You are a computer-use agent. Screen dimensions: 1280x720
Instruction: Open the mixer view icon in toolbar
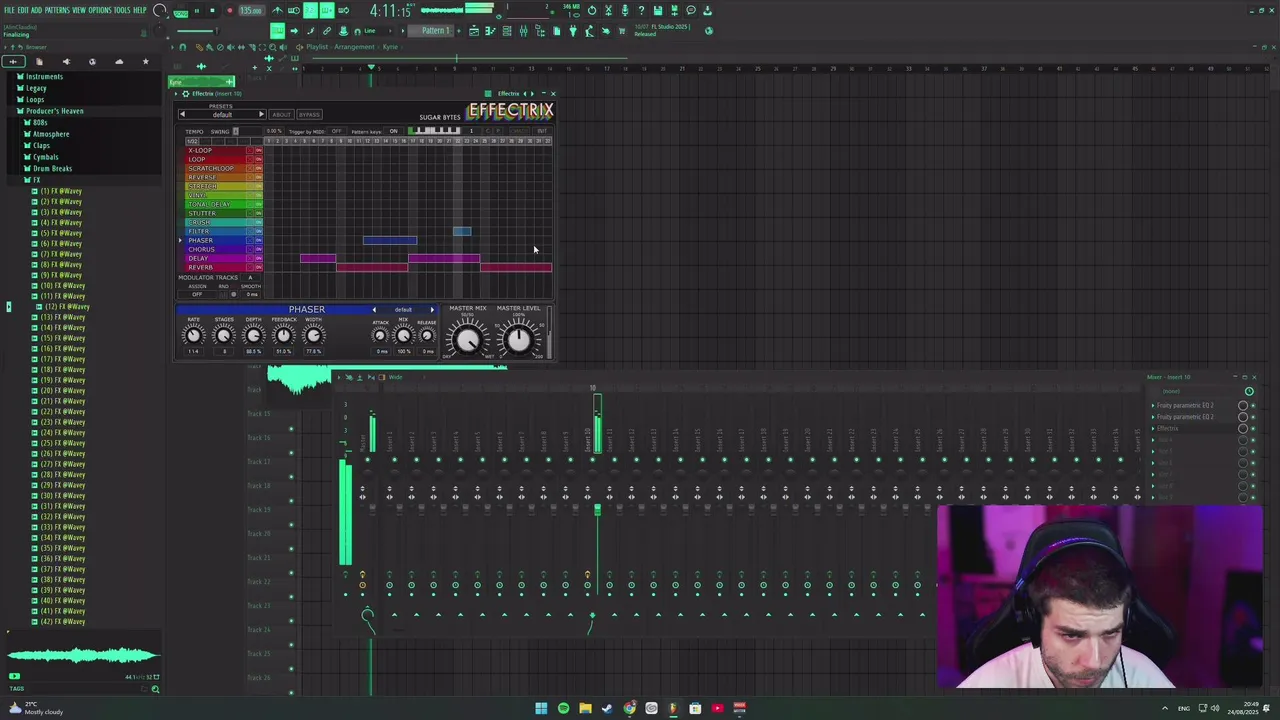tap(523, 31)
